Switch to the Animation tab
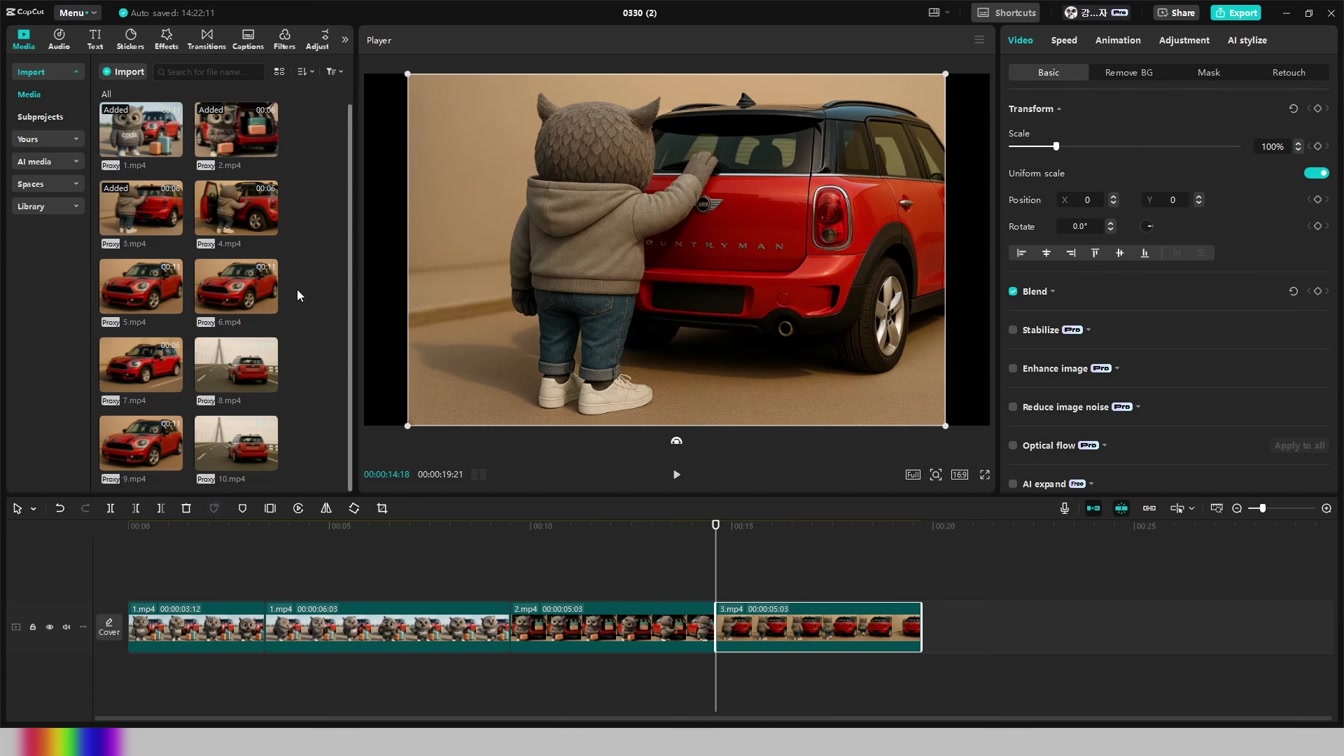The image size is (1344, 756). (1118, 40)
